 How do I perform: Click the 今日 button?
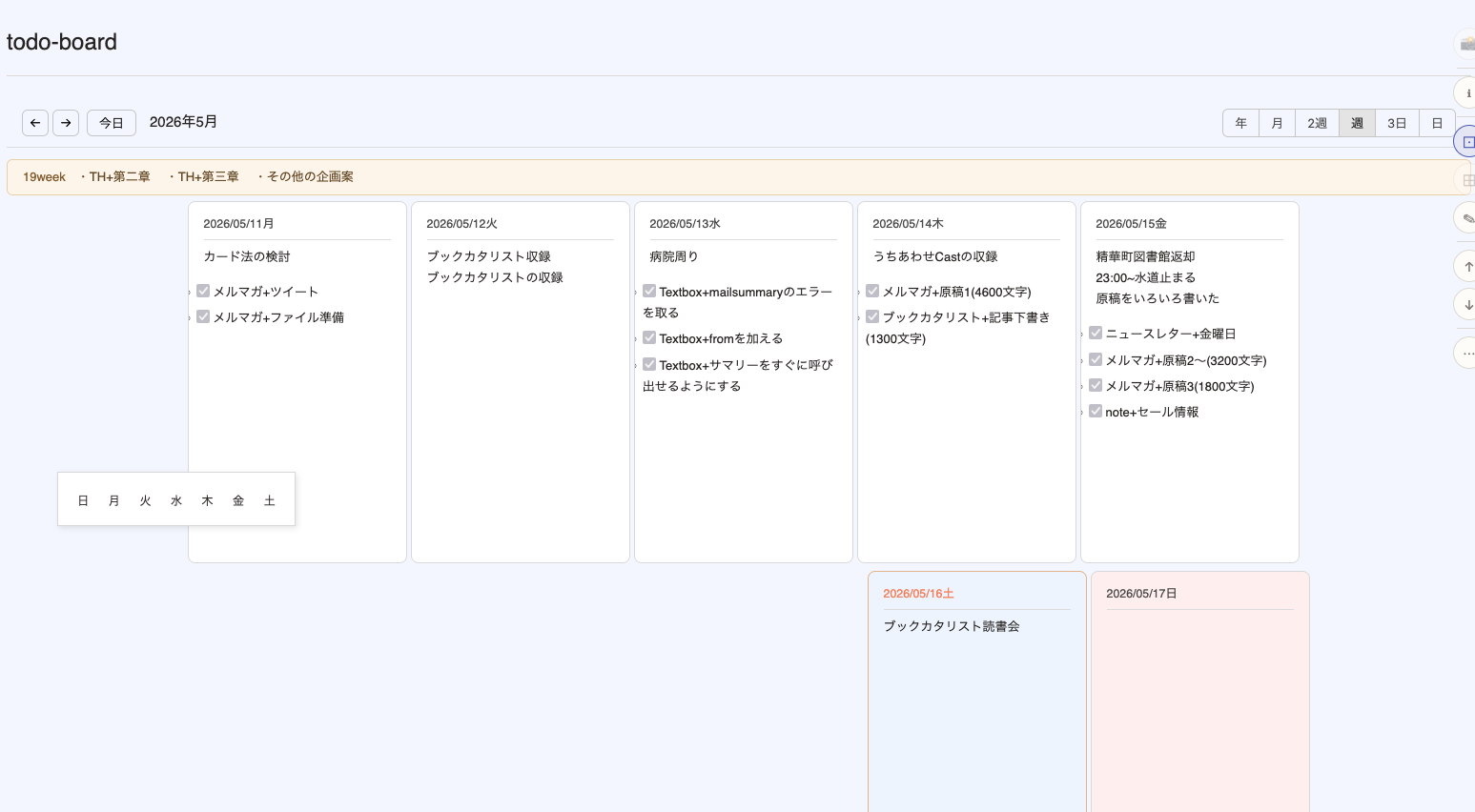tap(112, 123)
